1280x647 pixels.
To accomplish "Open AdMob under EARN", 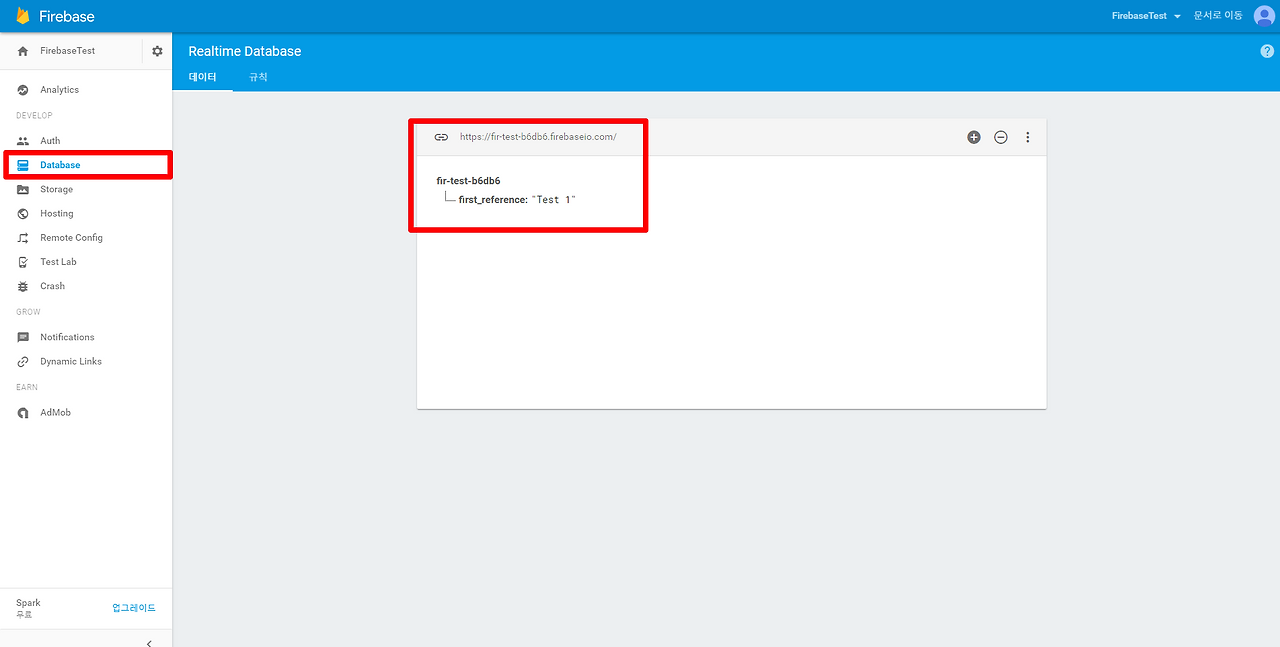I will click(55, 411).
